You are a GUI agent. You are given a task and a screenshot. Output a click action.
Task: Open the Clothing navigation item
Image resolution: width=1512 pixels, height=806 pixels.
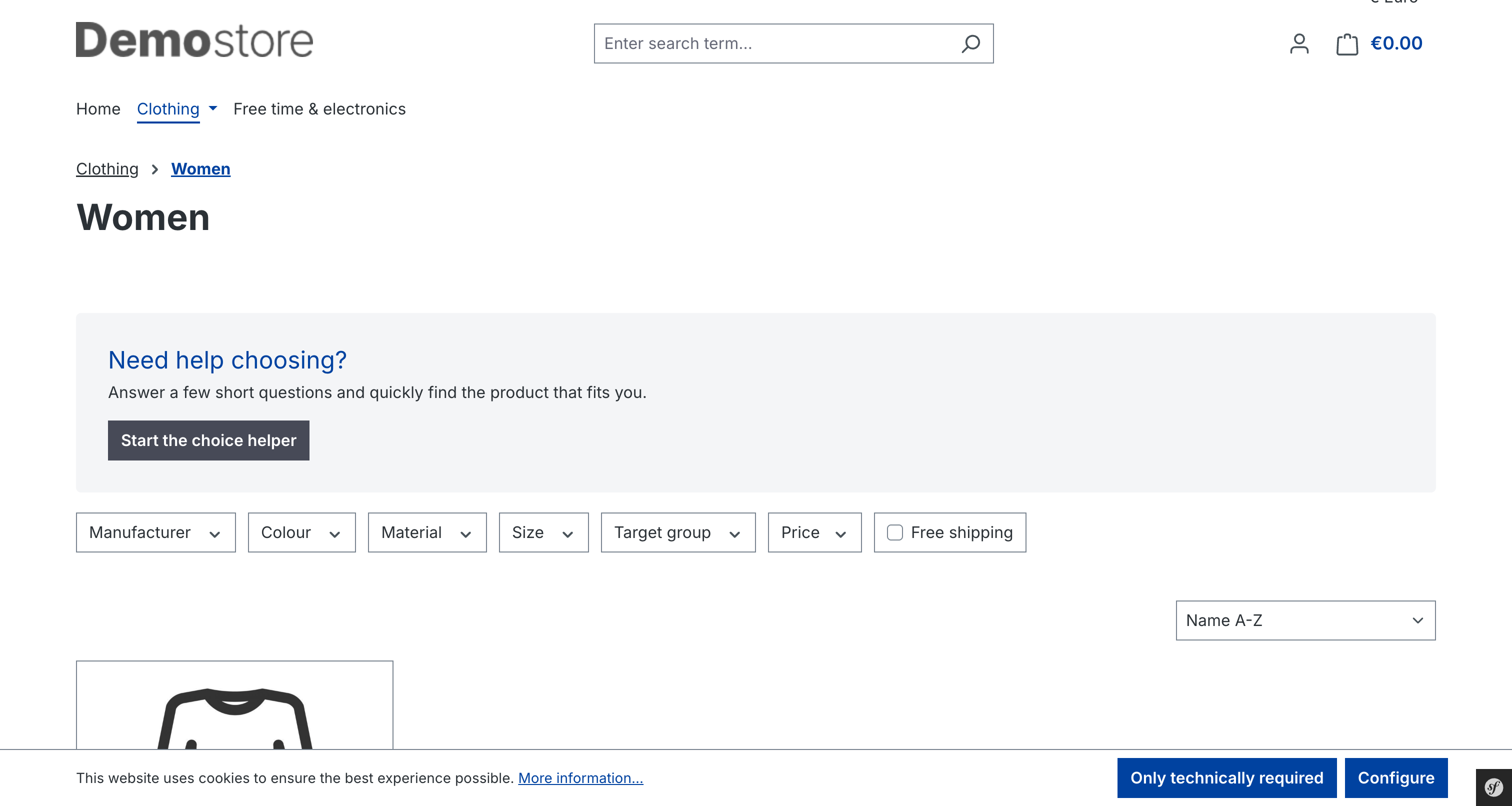point(168,109)
